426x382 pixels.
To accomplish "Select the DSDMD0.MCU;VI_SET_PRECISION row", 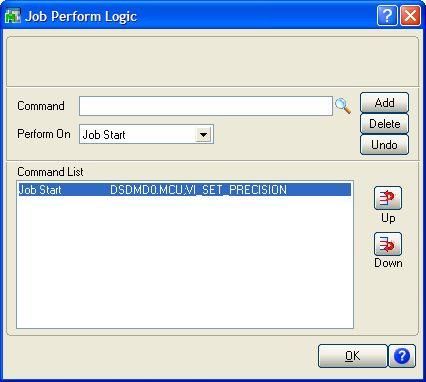I will (x=184, y=190).
